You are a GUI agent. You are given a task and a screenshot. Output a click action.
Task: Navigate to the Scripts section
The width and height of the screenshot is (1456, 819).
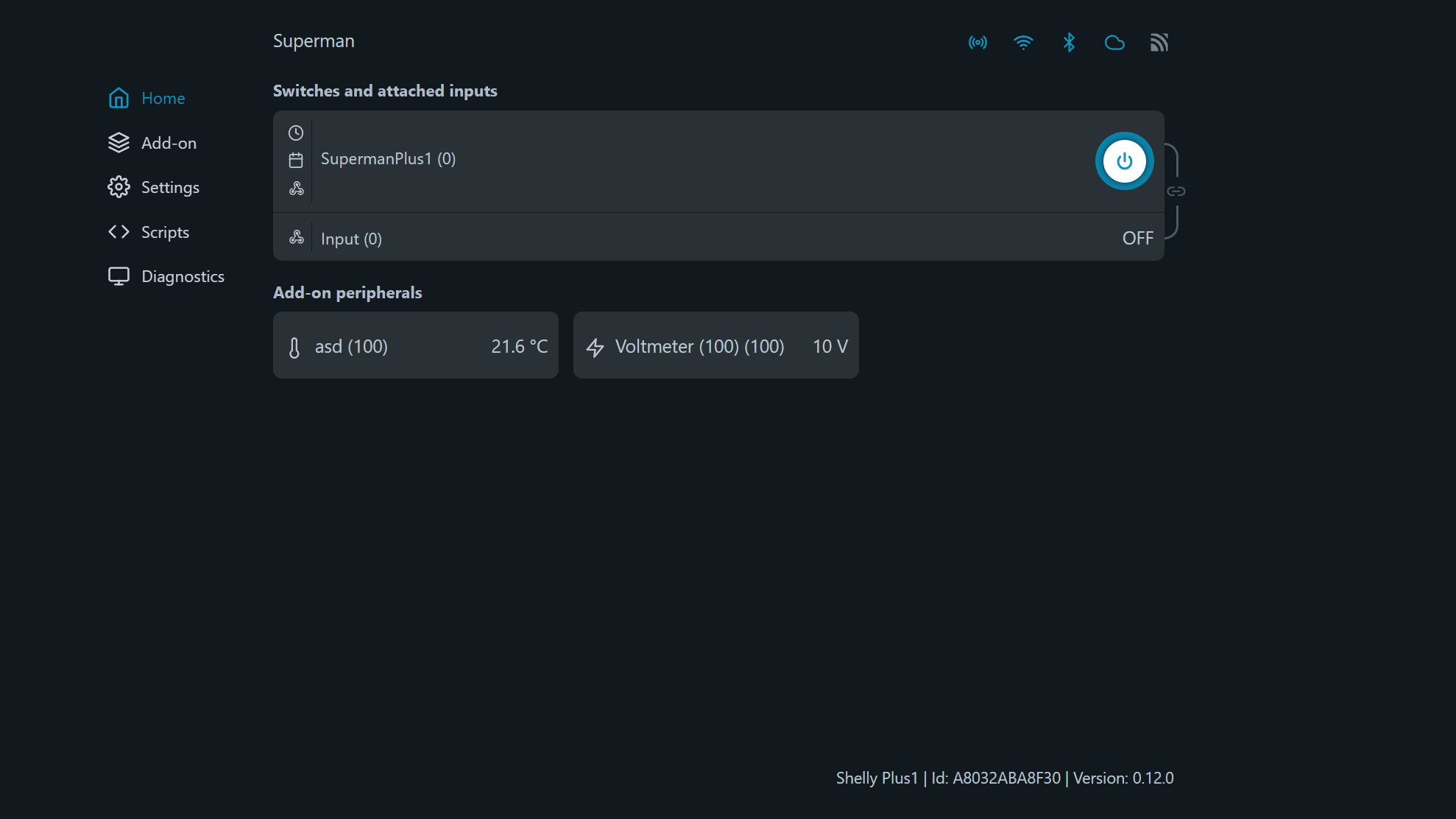pyautogui.click(x=165, y=231)
